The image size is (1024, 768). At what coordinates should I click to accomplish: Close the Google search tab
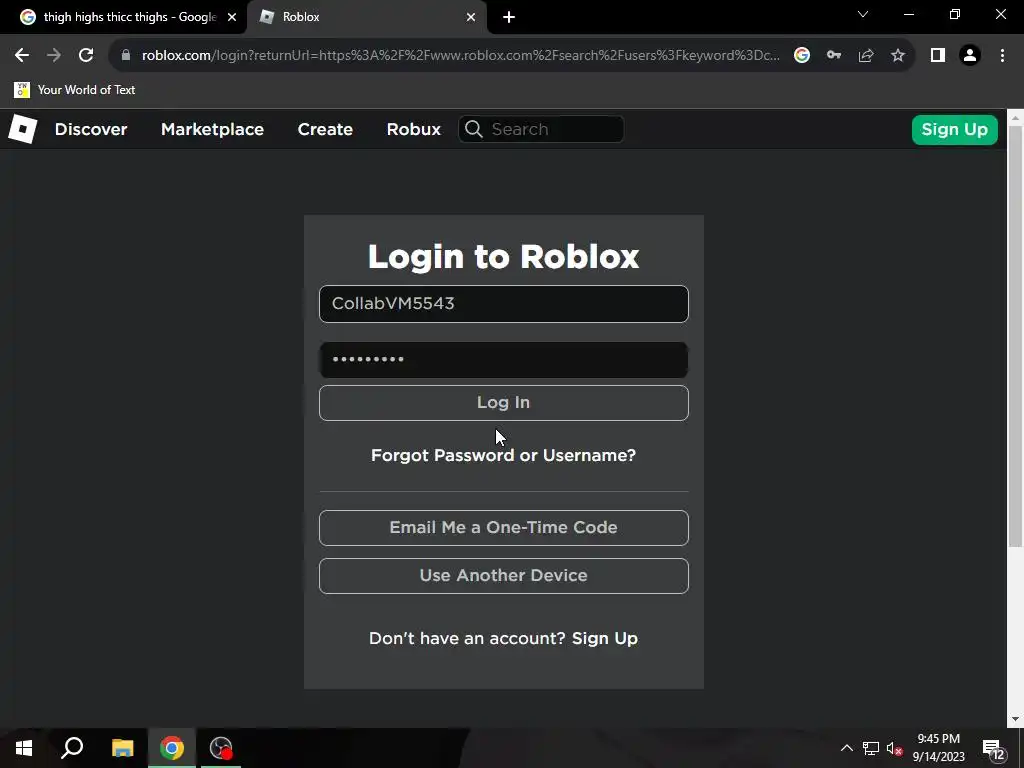tap(232, 17)
